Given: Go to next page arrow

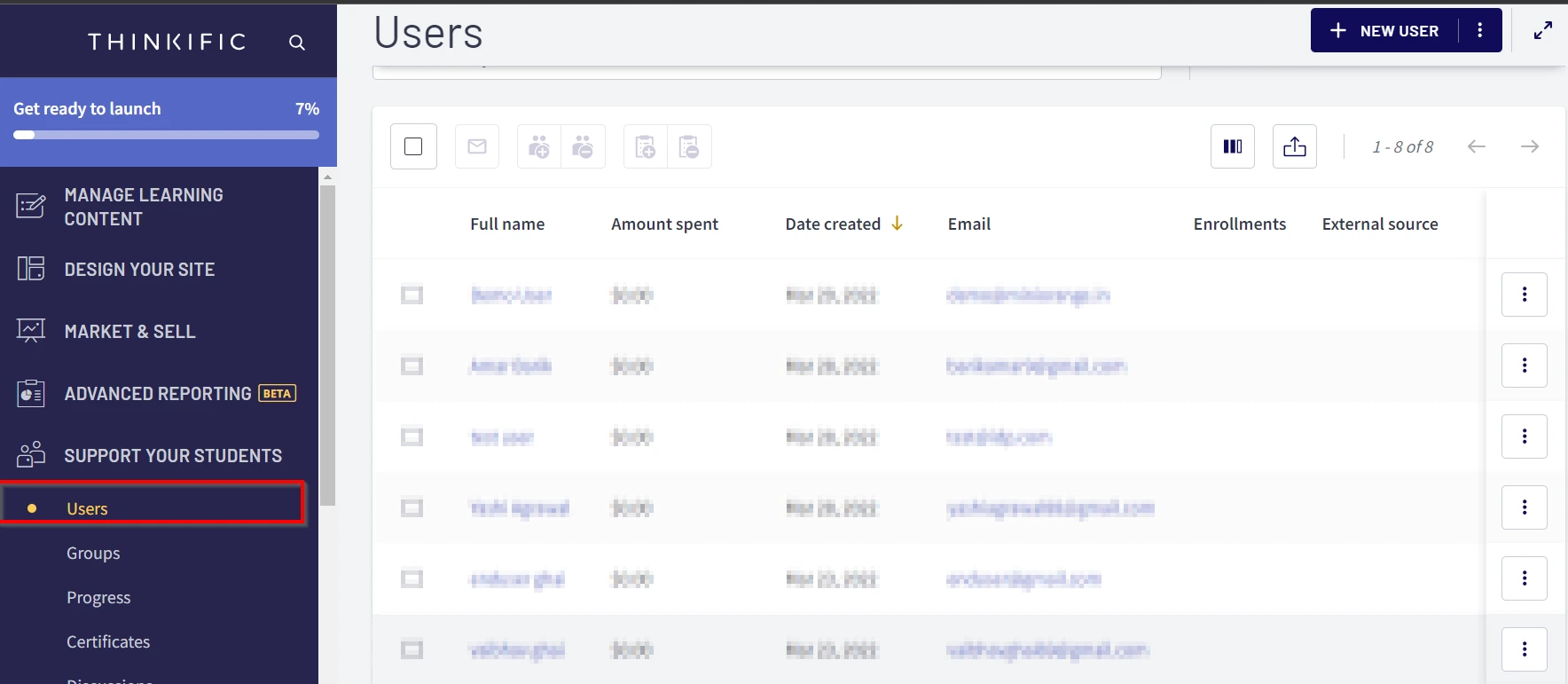Looking at the screenshot, I should click(1530, 146).
